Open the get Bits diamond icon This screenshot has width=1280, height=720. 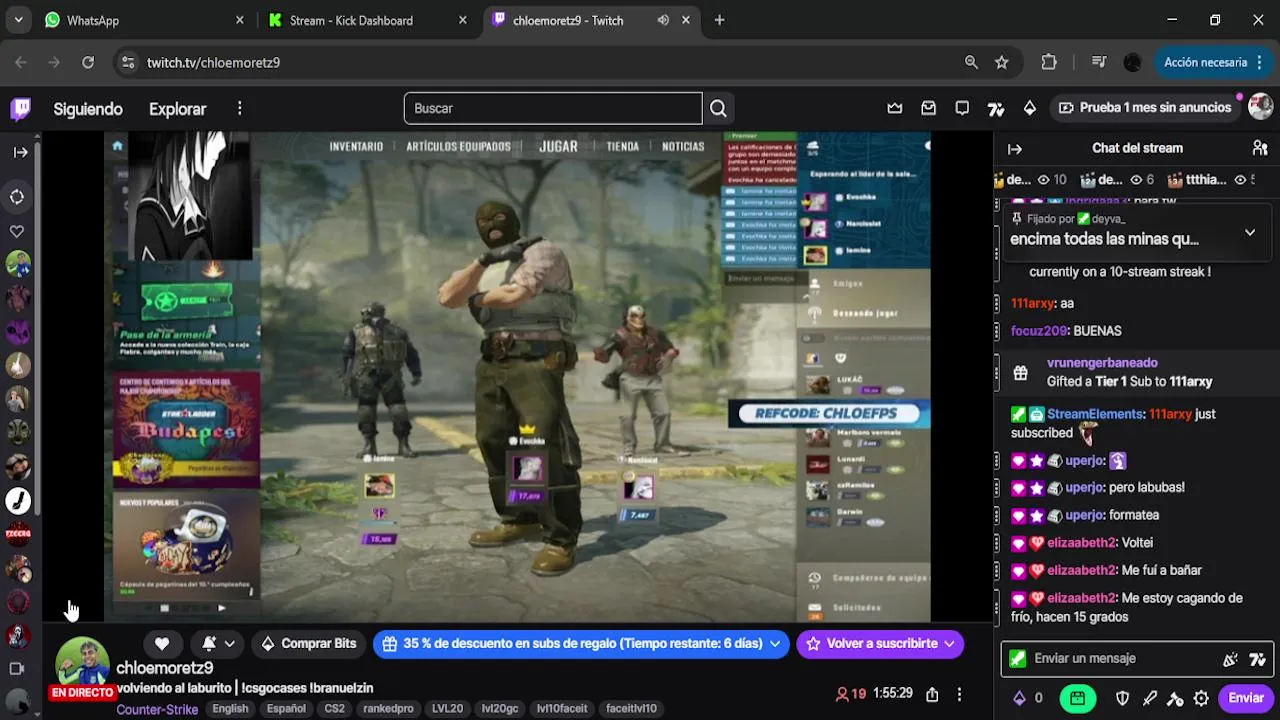tap(1030, 108)
